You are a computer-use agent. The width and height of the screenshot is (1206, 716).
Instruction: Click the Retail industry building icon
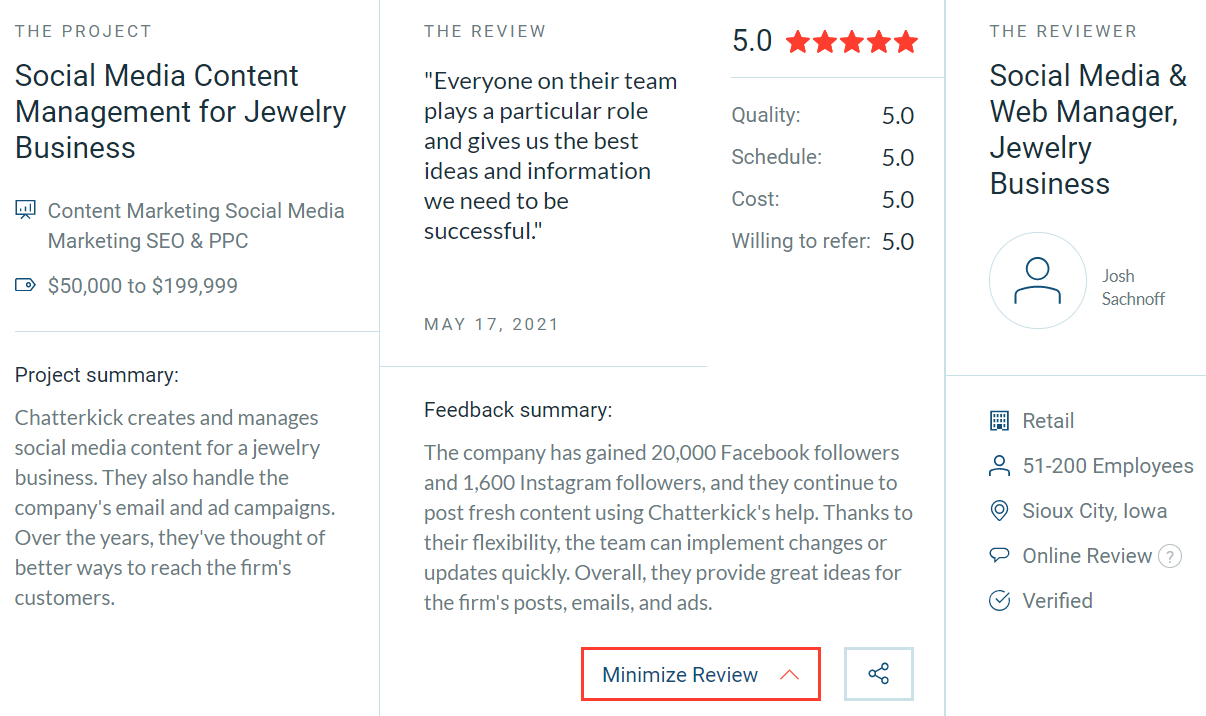point(999,421)
